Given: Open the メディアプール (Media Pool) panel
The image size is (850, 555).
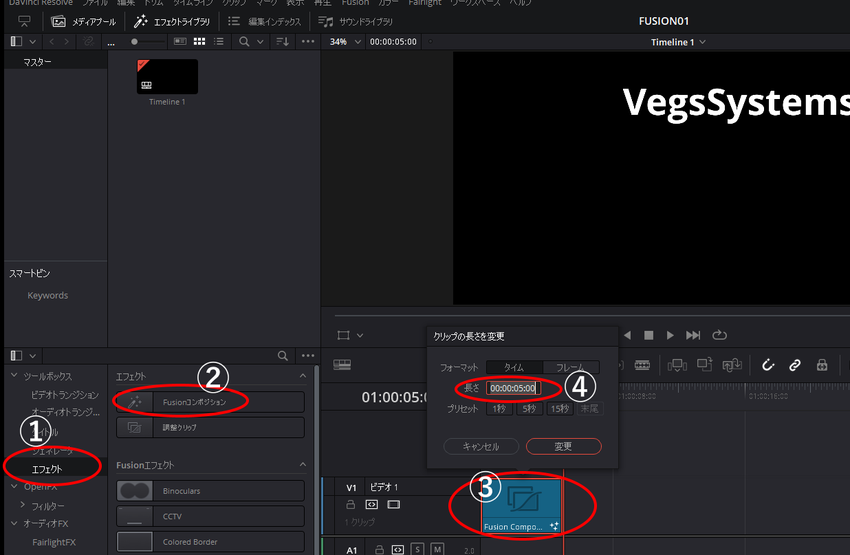Looking at the screenshot, I should click(x=83, y=22).
